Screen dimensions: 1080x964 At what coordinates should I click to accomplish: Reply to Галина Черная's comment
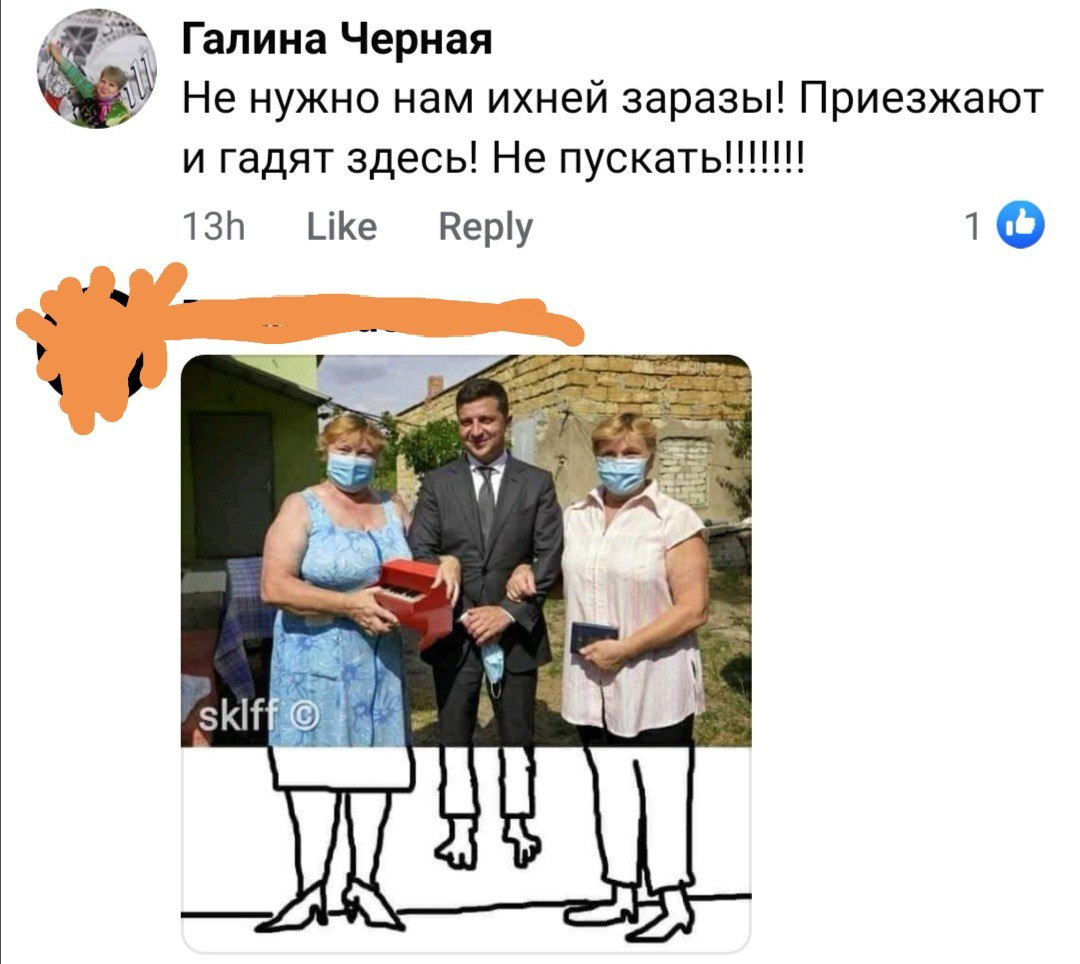click(x=486, y=227)
